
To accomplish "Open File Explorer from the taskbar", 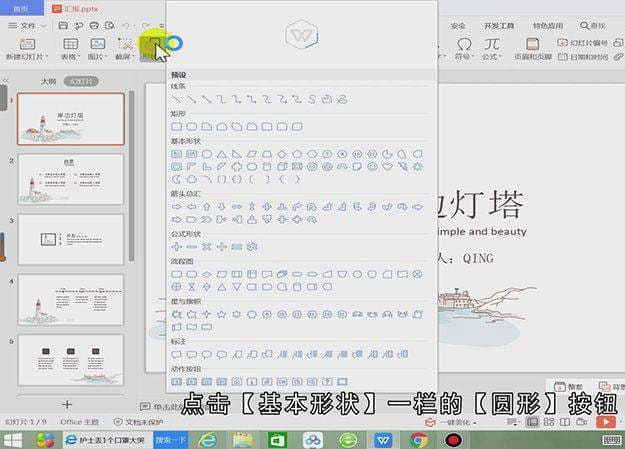I will pyautogui.click(x=243, y=440).
